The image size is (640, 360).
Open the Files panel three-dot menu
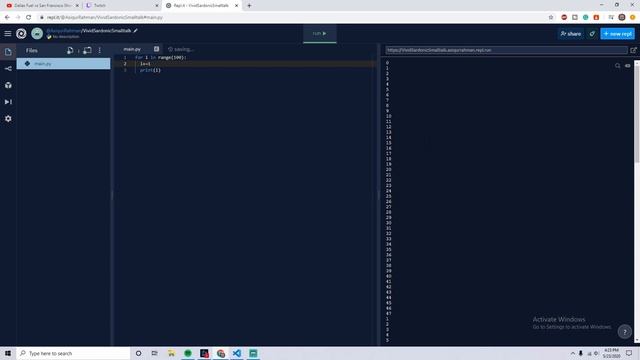pyautogui.click(x=100, y=50)
